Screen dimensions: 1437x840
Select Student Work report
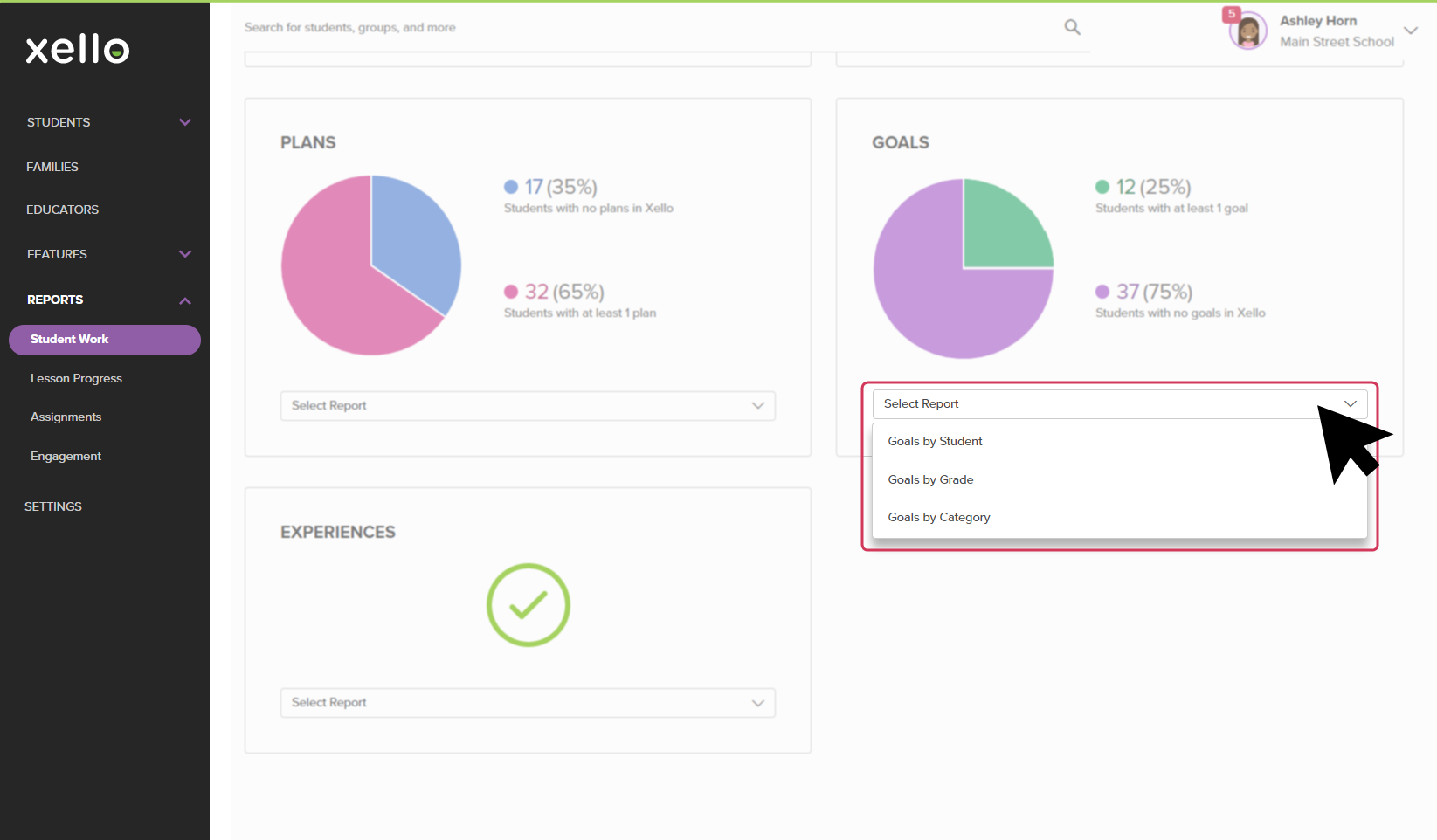pos(105,340)
